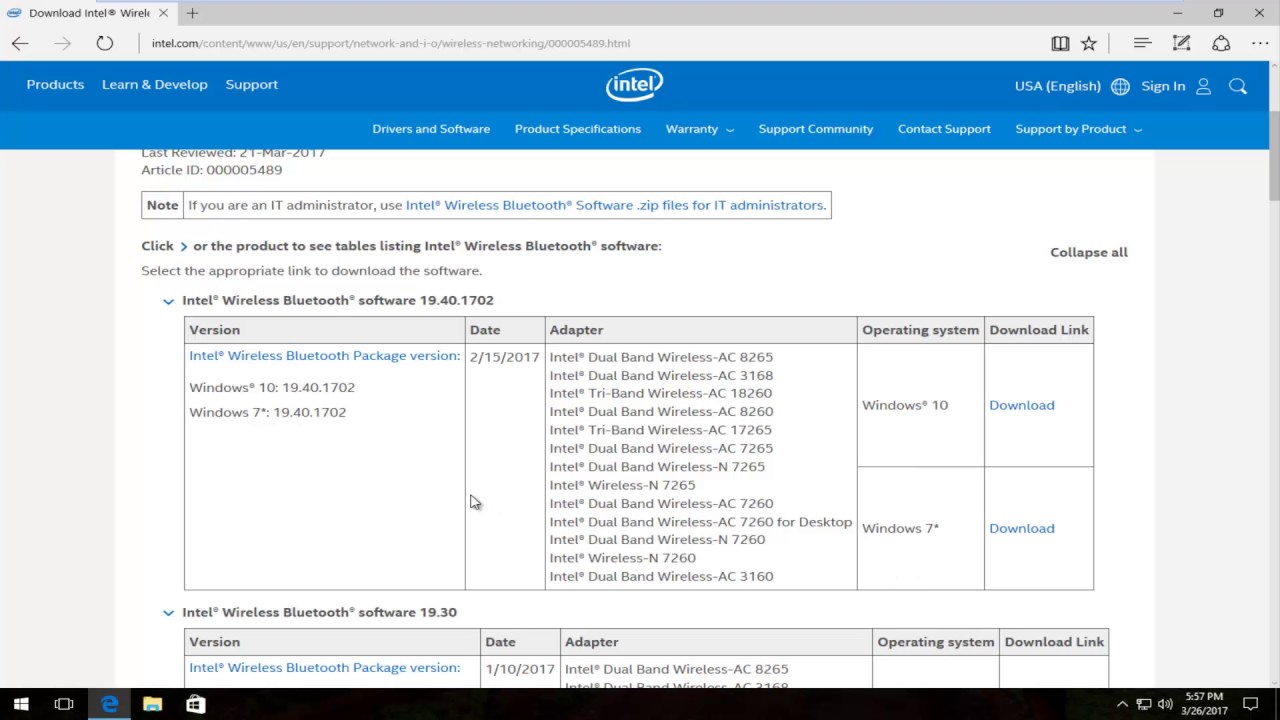Click the Edge icon on taskbar
This screenshot has height=720, width=1280.
click(x=109, y=704)
